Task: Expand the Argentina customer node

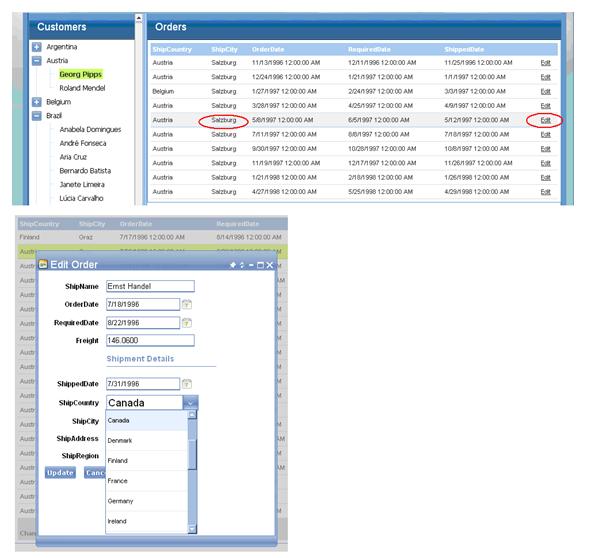Action: [37, 47]
